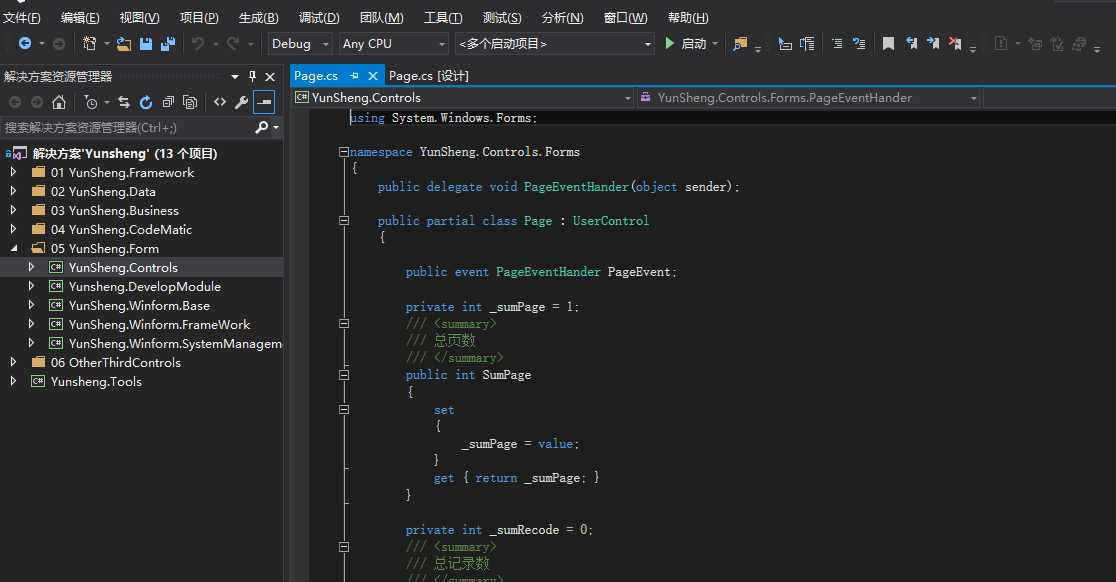Click the search magnifier in Solution Explorer
Screen dimensions: 1116x582
261,127
